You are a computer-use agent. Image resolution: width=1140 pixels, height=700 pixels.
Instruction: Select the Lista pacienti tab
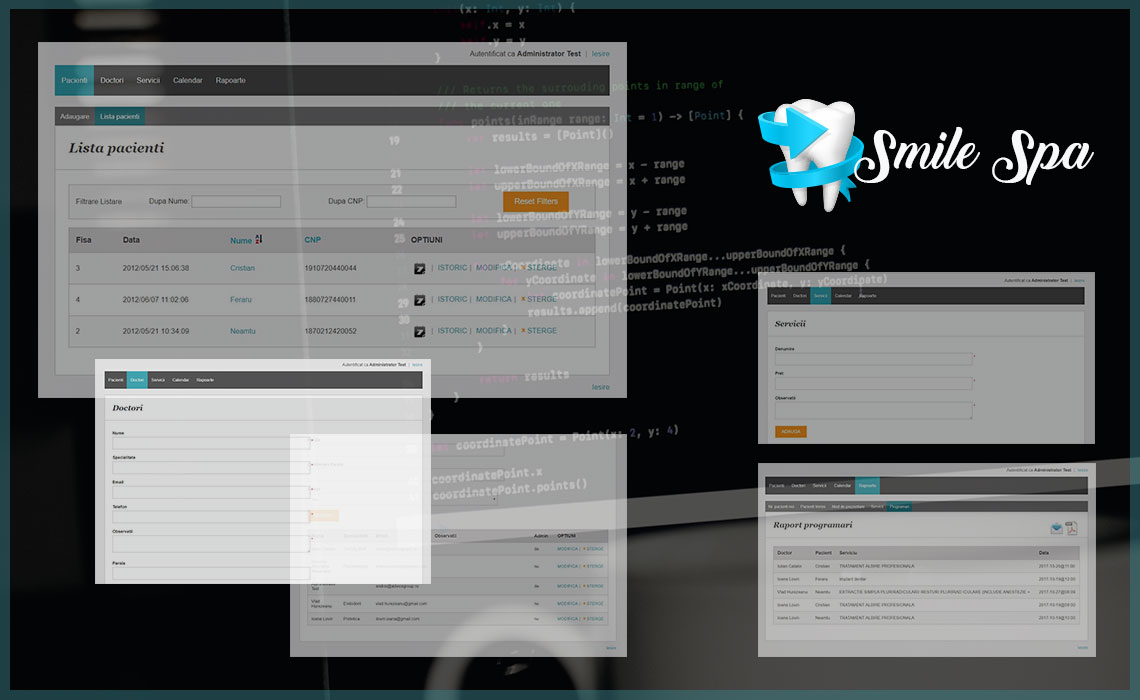tap(120, 117)
